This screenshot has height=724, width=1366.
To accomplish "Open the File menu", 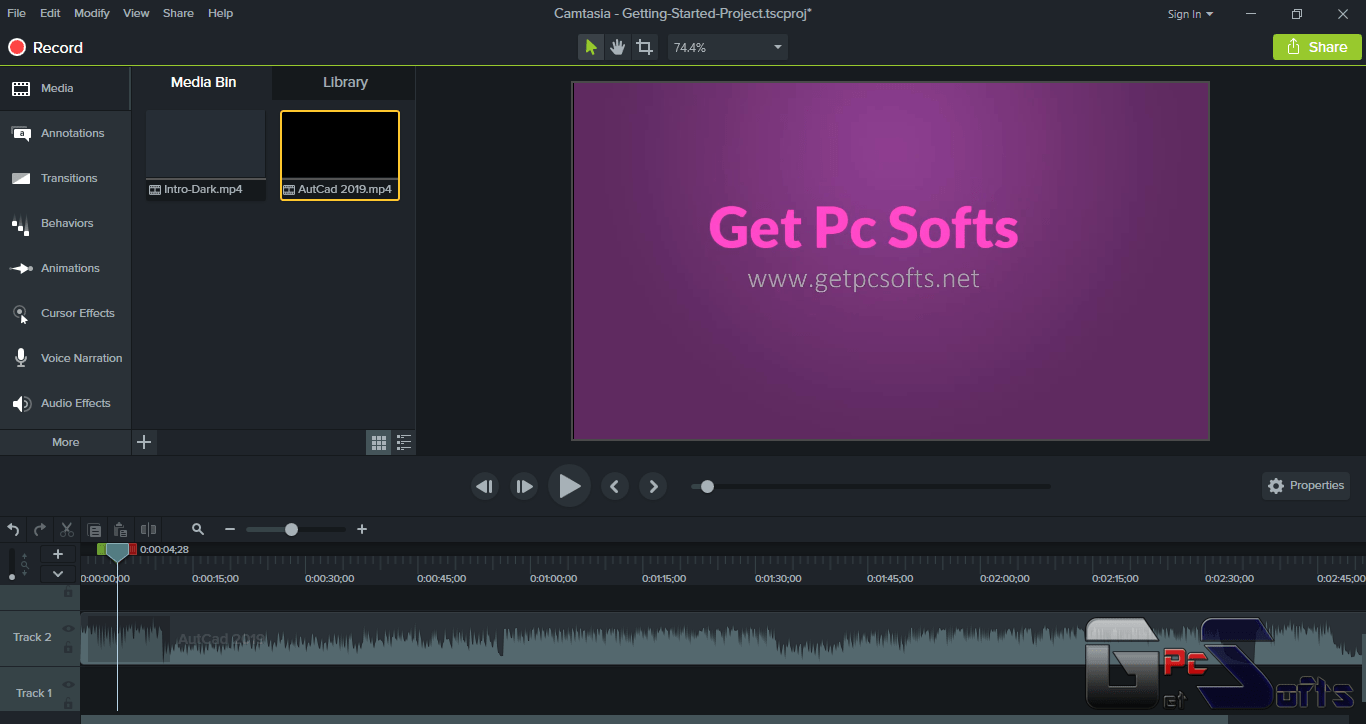I will 17,13.
